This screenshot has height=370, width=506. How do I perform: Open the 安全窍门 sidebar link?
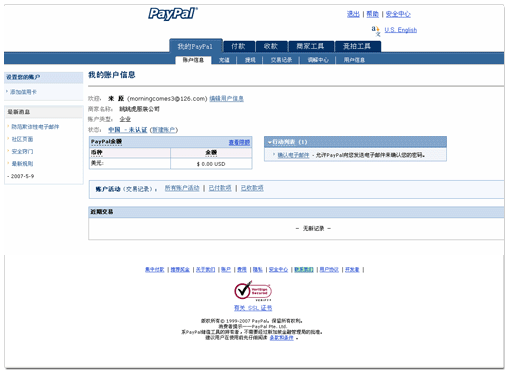tap(22, 151)
